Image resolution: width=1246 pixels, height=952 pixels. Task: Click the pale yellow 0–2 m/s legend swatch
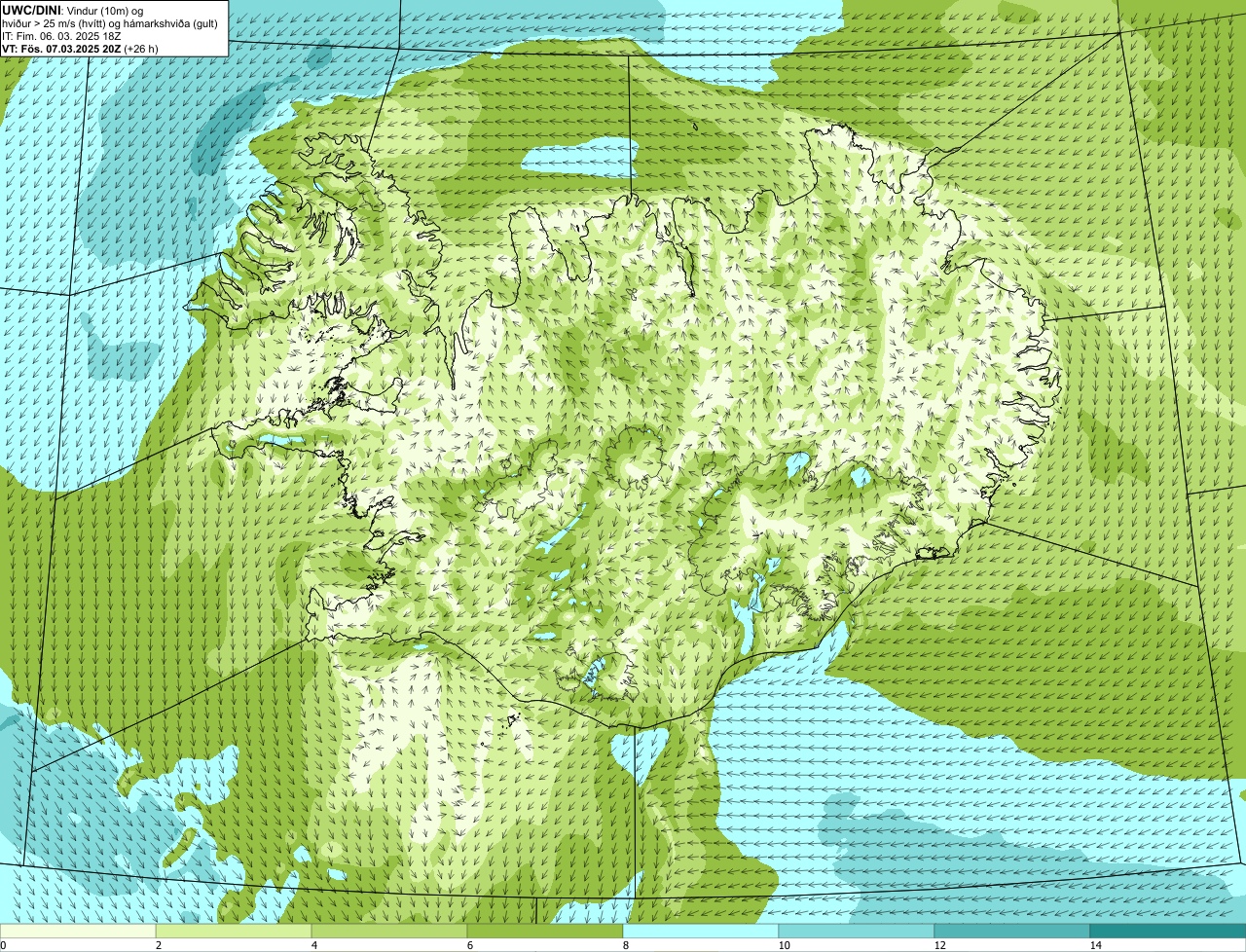click(78, 931)
